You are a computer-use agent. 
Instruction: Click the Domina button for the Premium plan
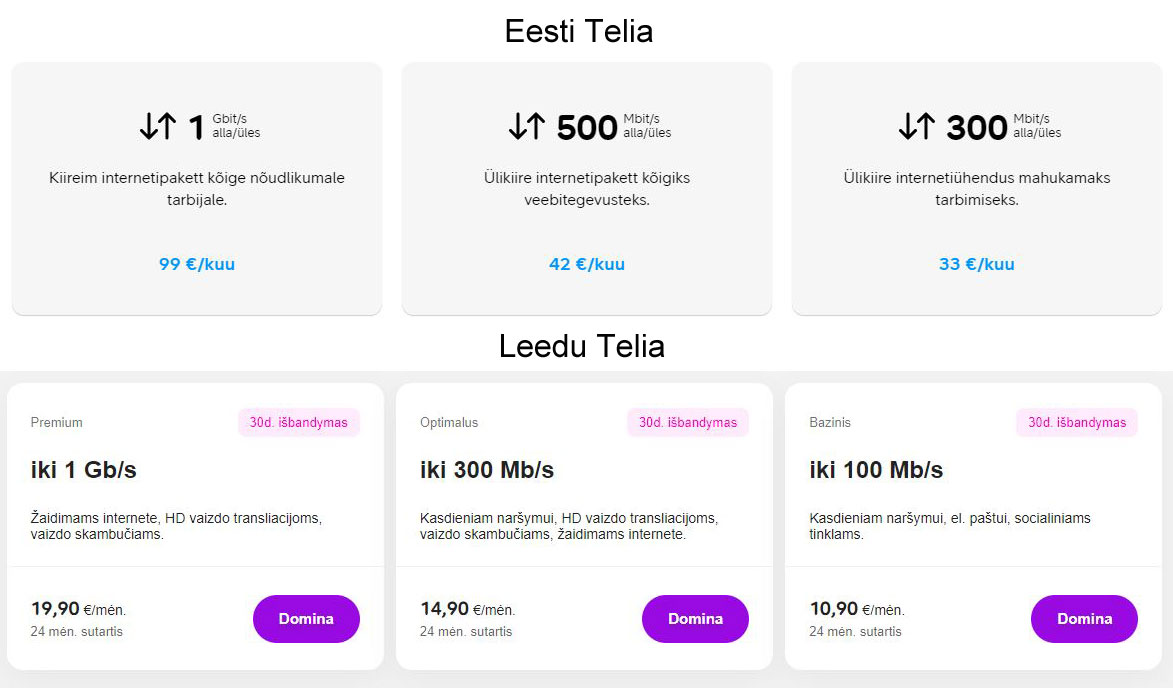(x=306, y=618)
